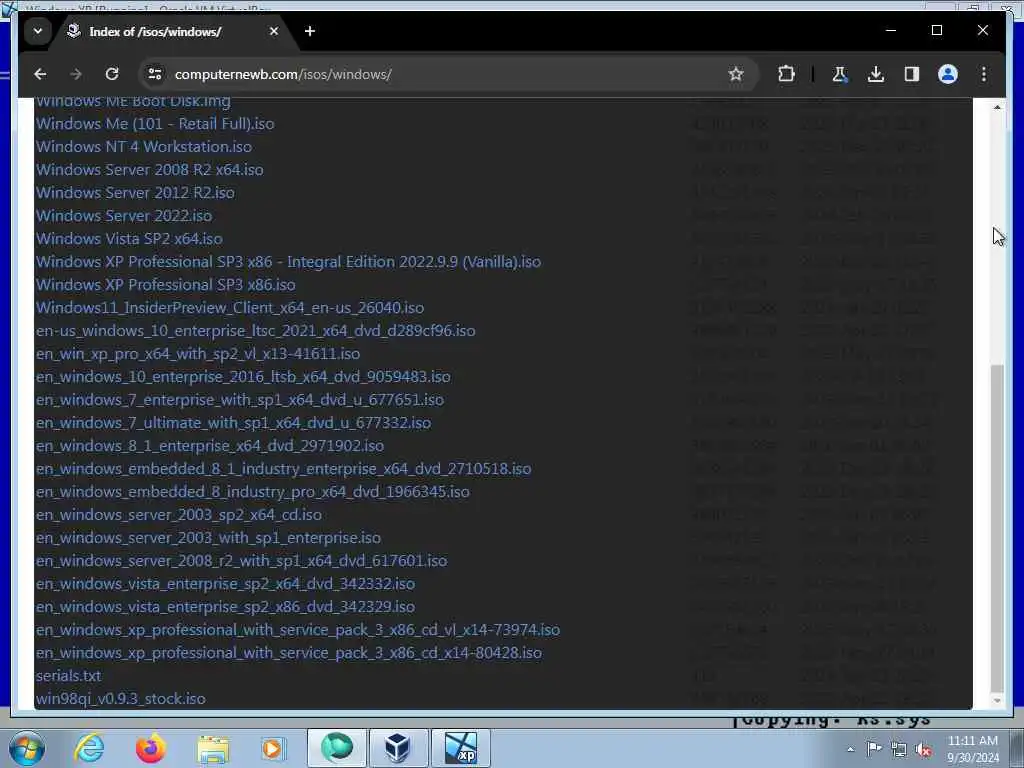Open en_windows_8_1_enterprise_x64 iso link

210,445
